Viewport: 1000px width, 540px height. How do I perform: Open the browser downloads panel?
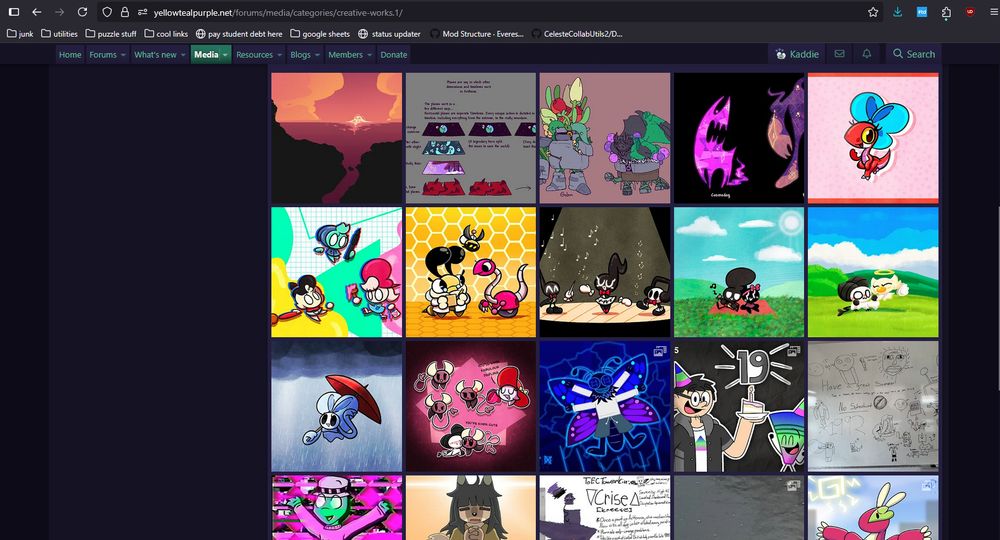897,12
